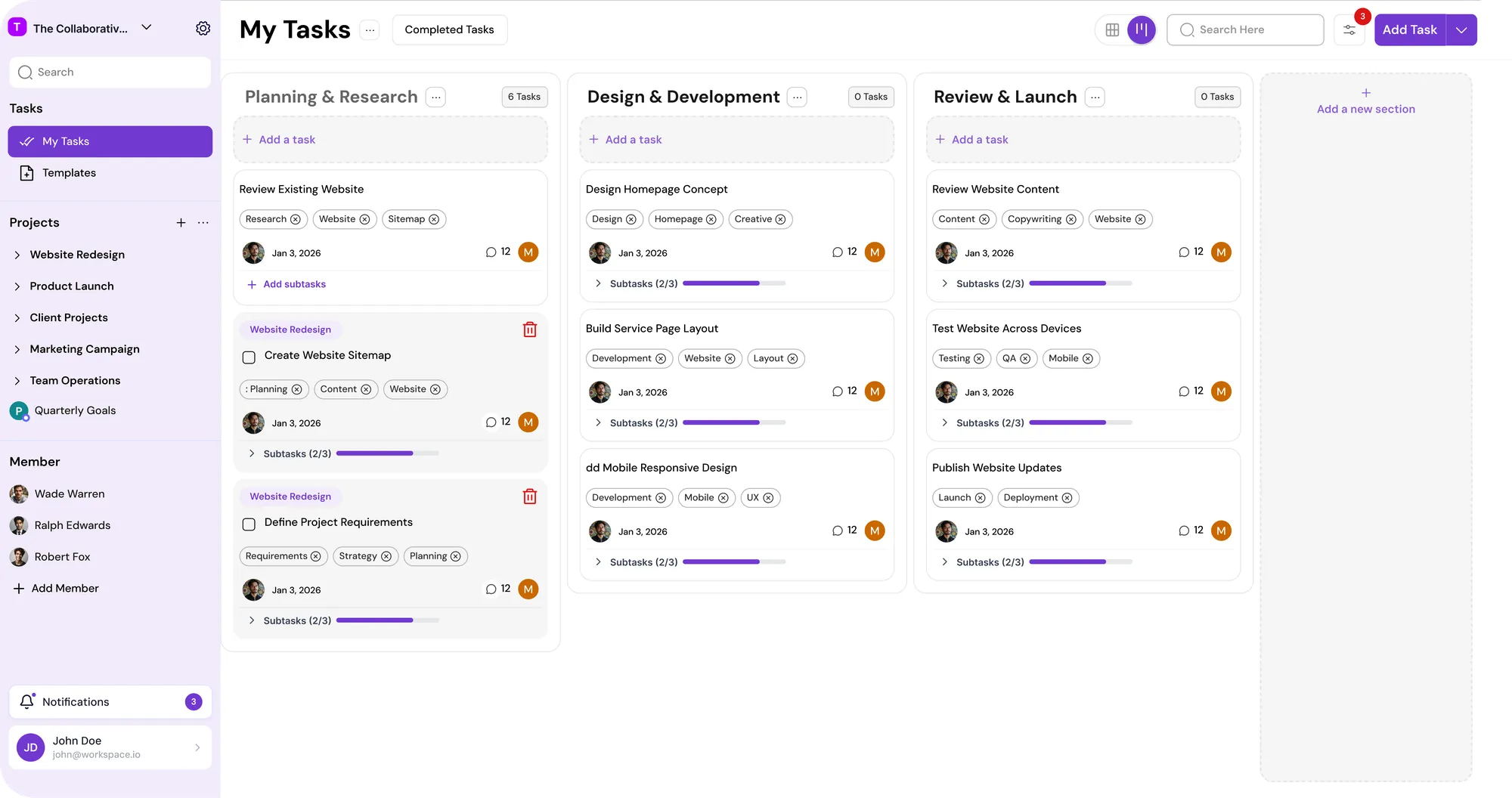Expand Product Launch project
This screenshot has height=798, width=1512.
pos(17,286)
